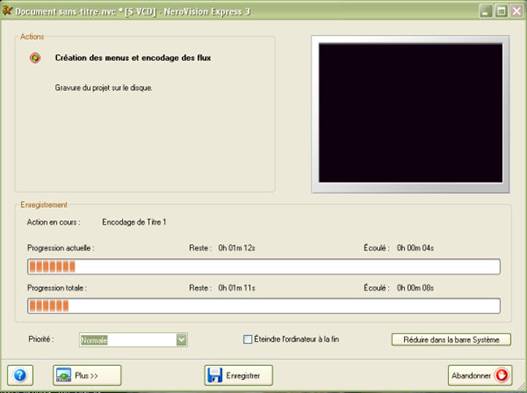The image size is (527, 393).
Task: Enable Éteindre l'ordinateur à la fin checkbox
Action: coord(247,339)
